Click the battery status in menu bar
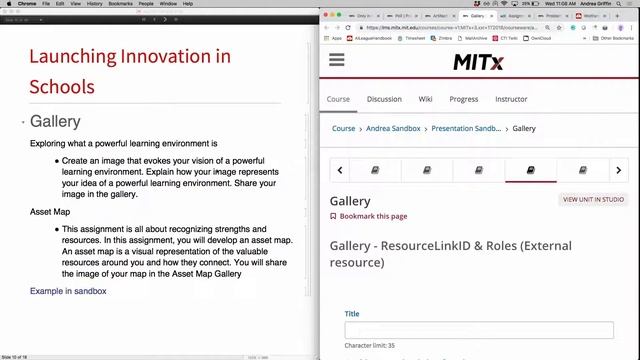The height and width of the screenshot is (360, 640). pyautogui.click(x=530, y=4)
